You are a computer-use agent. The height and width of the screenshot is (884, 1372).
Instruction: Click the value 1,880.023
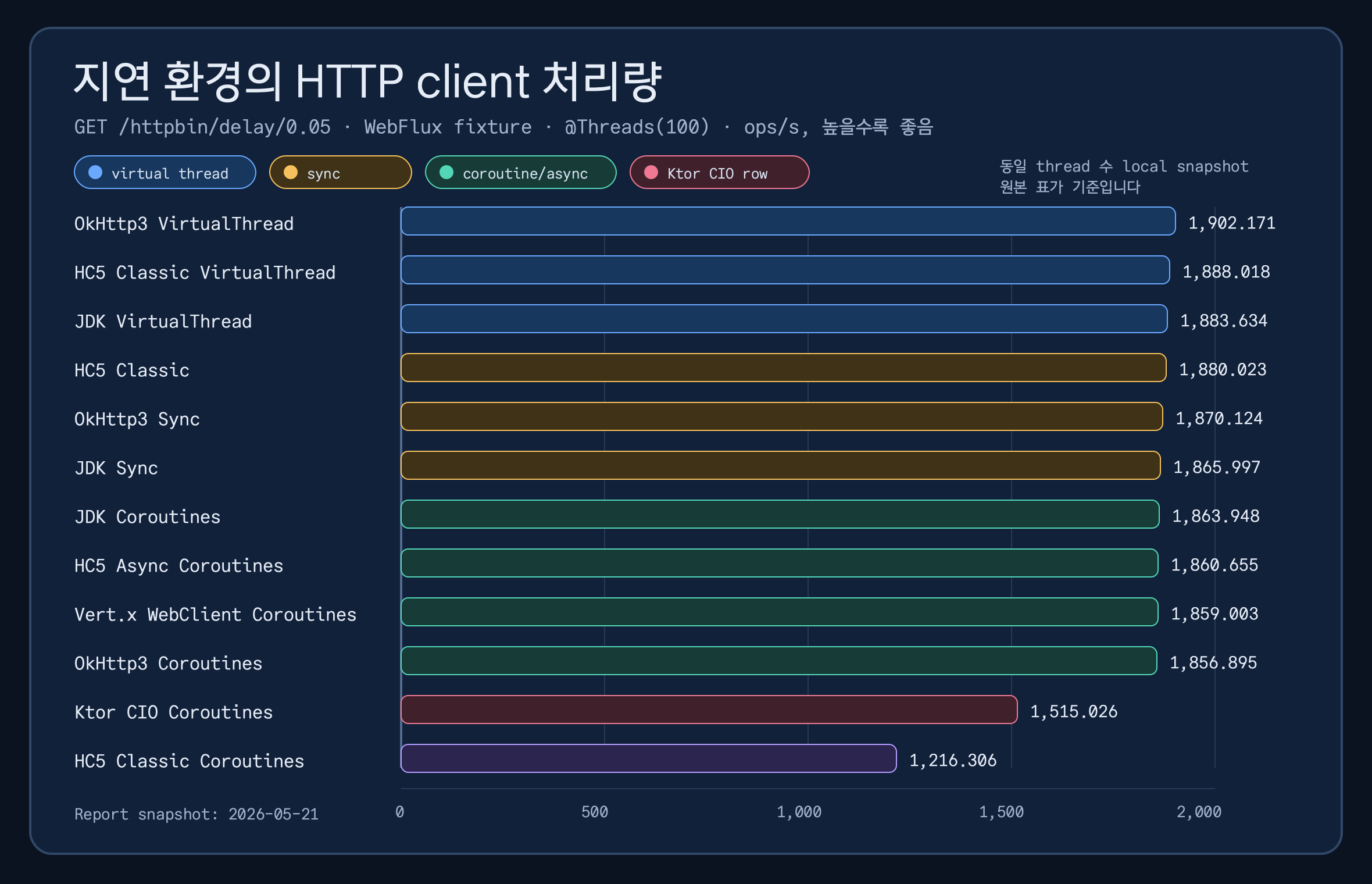pos(1223,370)
